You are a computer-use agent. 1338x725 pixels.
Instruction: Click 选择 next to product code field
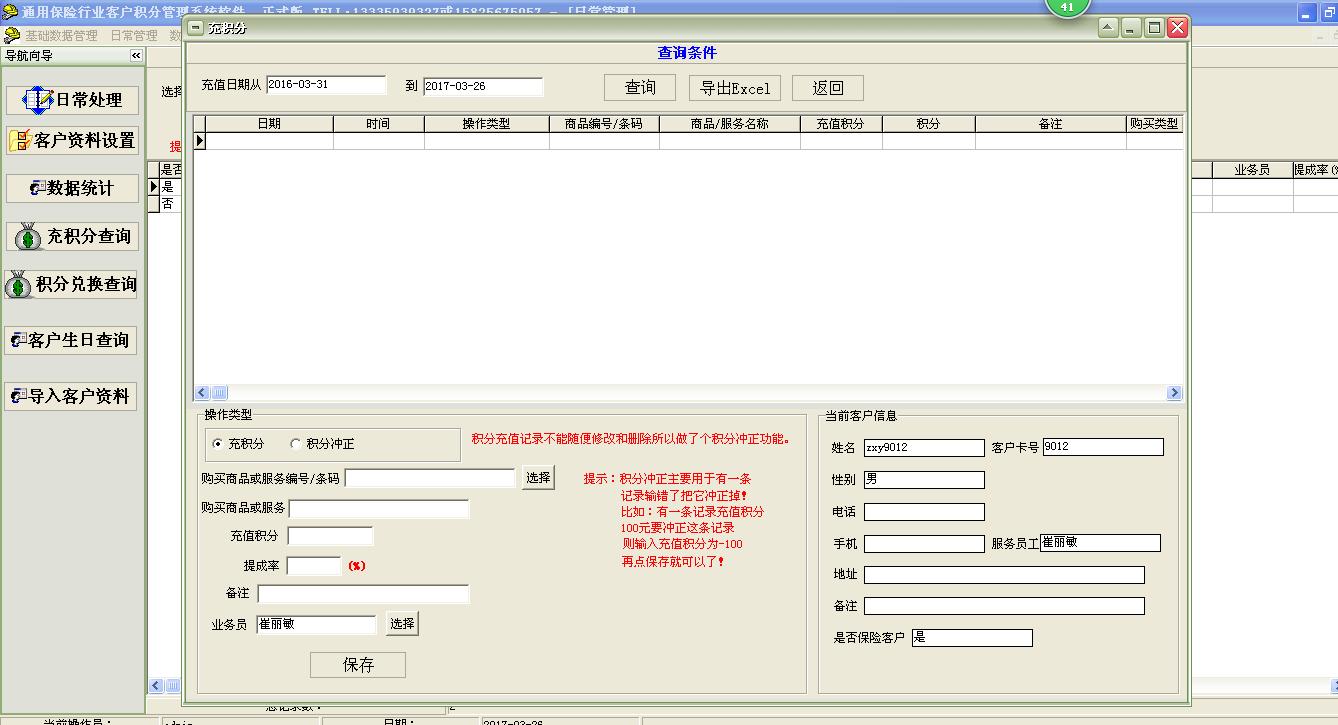click(x=538, y=478)
